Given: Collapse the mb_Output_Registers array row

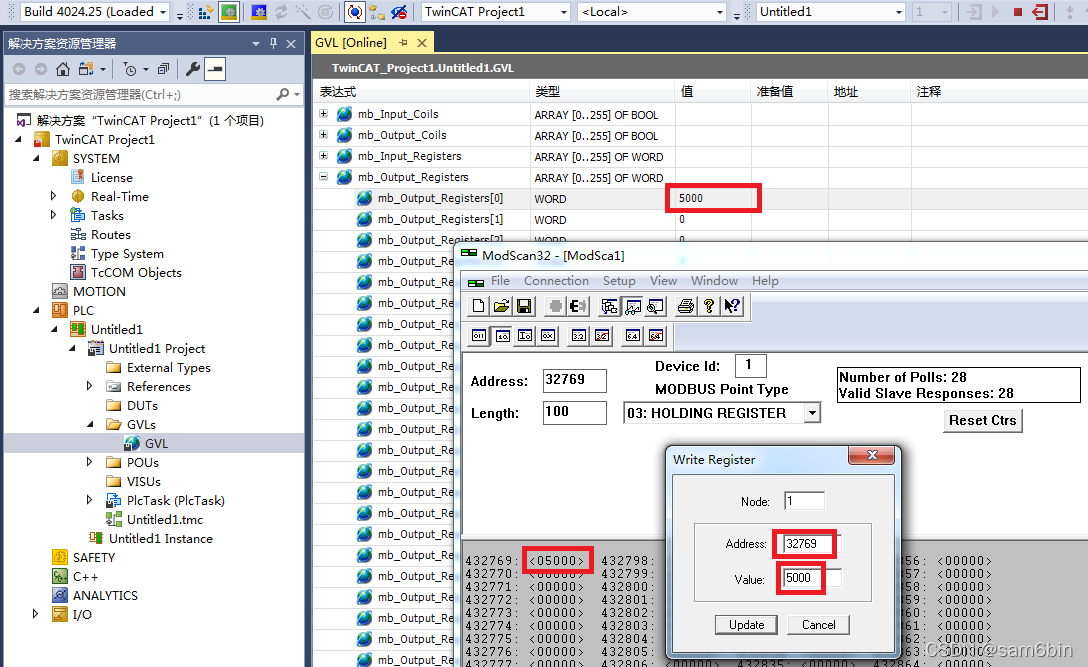Looking at the screenshot, I should click(x=323, y=176).
